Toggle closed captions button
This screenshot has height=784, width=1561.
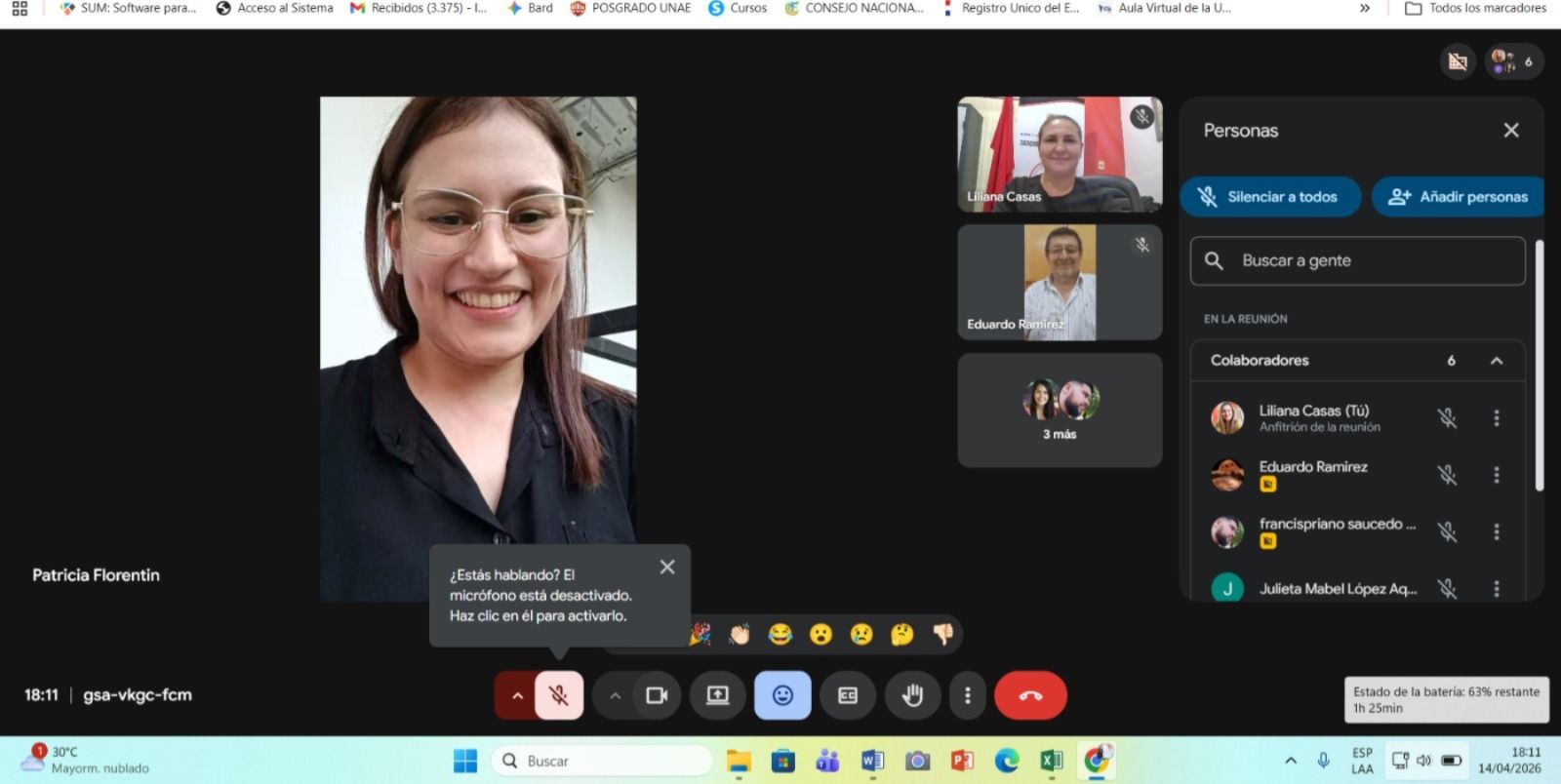(x=848, y=695)
